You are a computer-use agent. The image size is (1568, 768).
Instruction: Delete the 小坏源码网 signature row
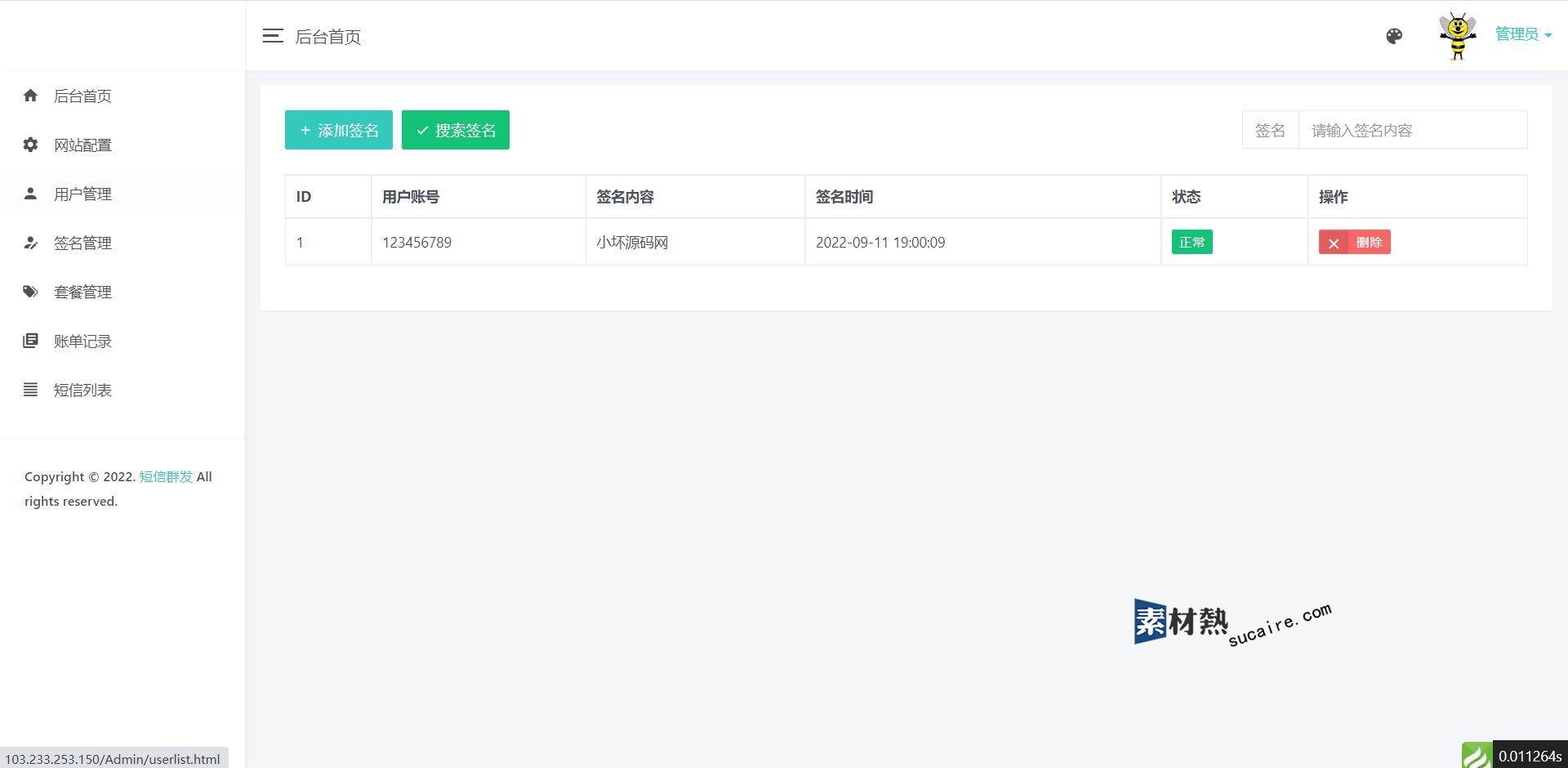coord(1354,243)
